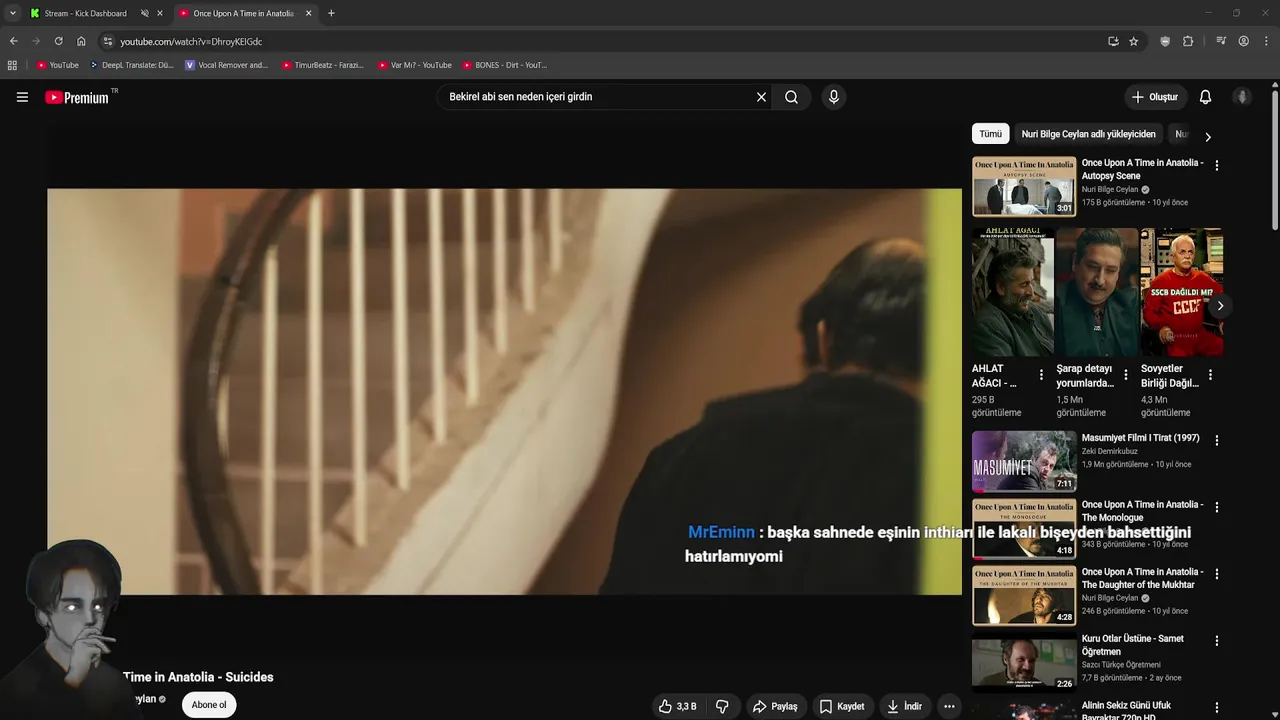Click Sazcı Türkçe Öğretmeni channel name

click(1121, 665)
